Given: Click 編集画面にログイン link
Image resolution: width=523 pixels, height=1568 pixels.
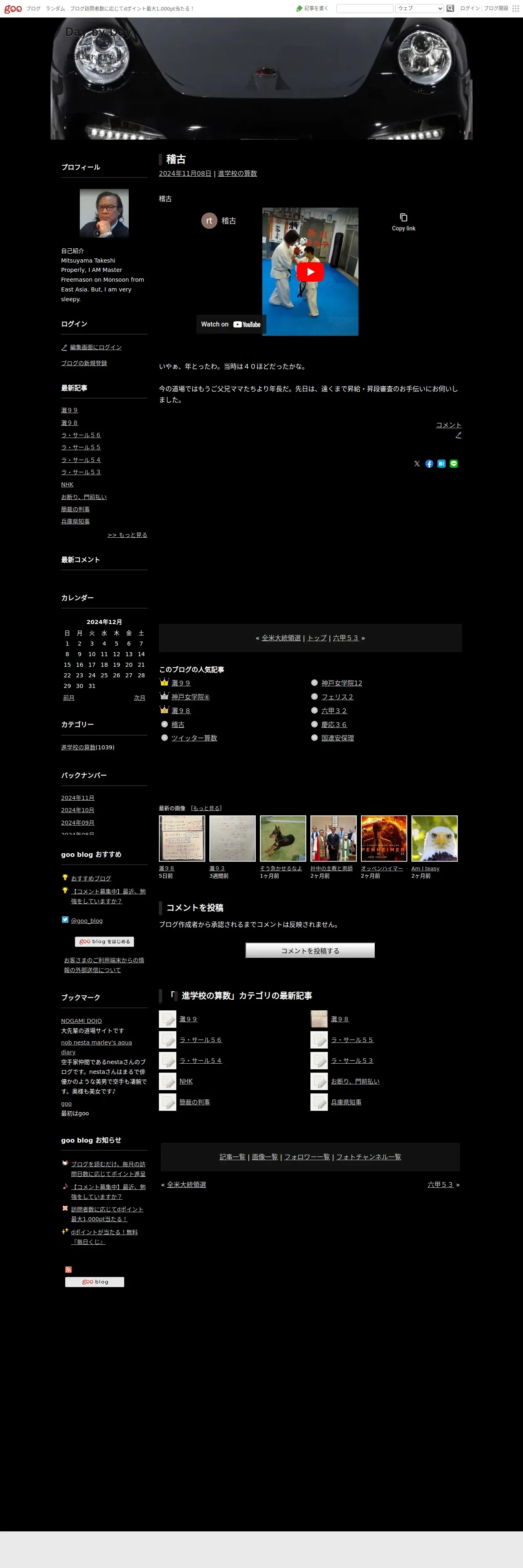Looking at the screenshot, I should click(96, 348).
